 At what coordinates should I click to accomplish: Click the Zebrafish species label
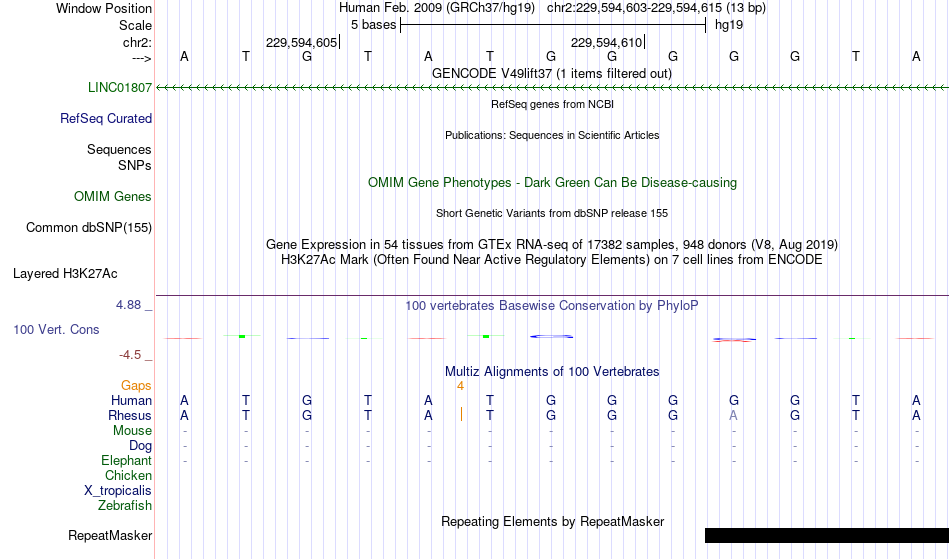point(125,505)
